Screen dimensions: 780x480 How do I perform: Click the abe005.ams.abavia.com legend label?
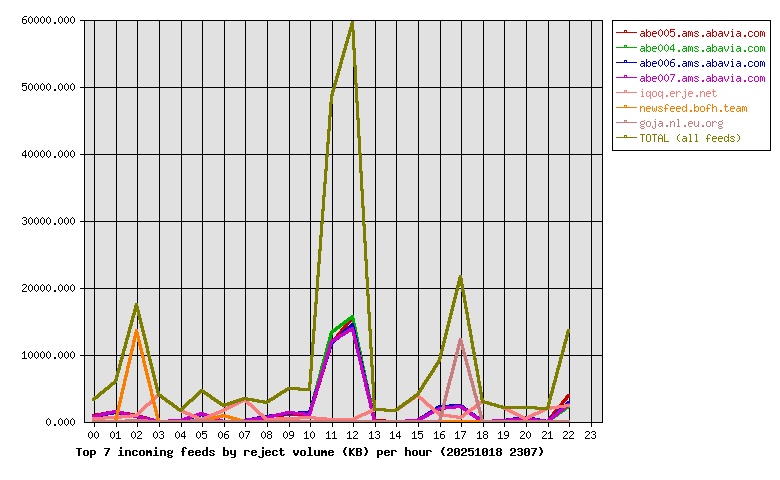coord(702,33)
